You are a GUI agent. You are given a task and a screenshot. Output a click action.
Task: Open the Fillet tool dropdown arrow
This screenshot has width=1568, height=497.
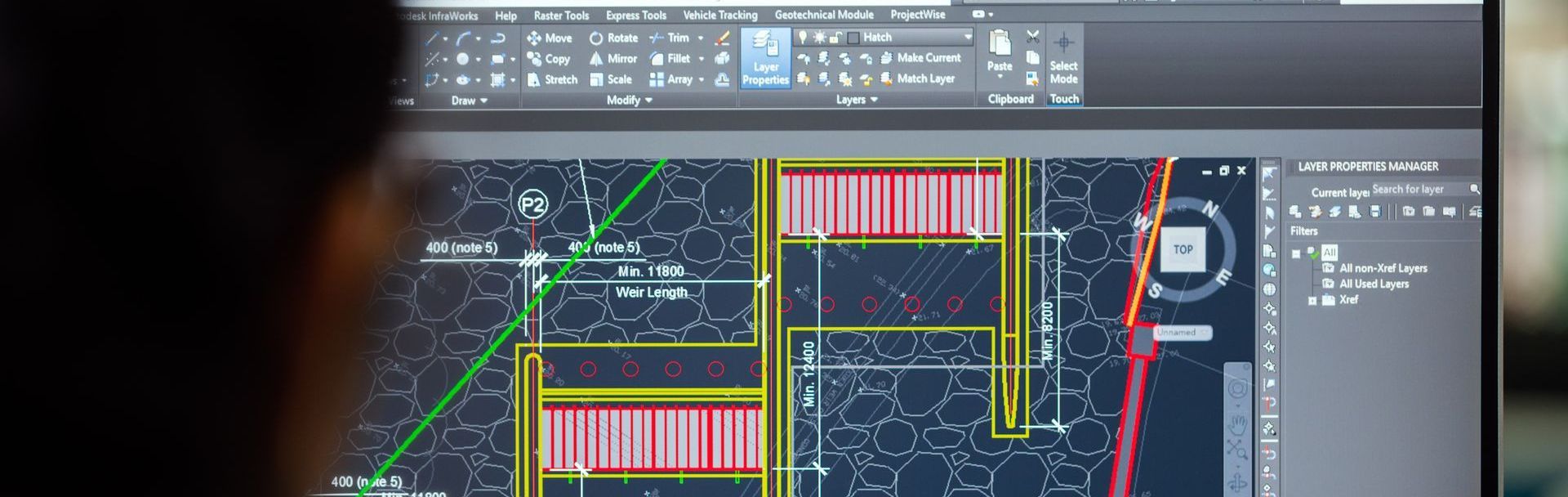click(x=701, y=59)
